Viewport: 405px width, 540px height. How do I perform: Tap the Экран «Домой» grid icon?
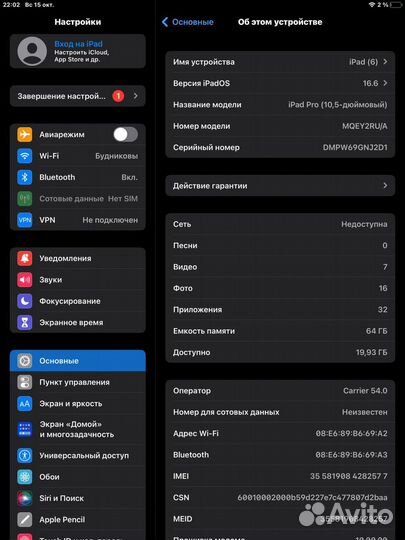25,429
